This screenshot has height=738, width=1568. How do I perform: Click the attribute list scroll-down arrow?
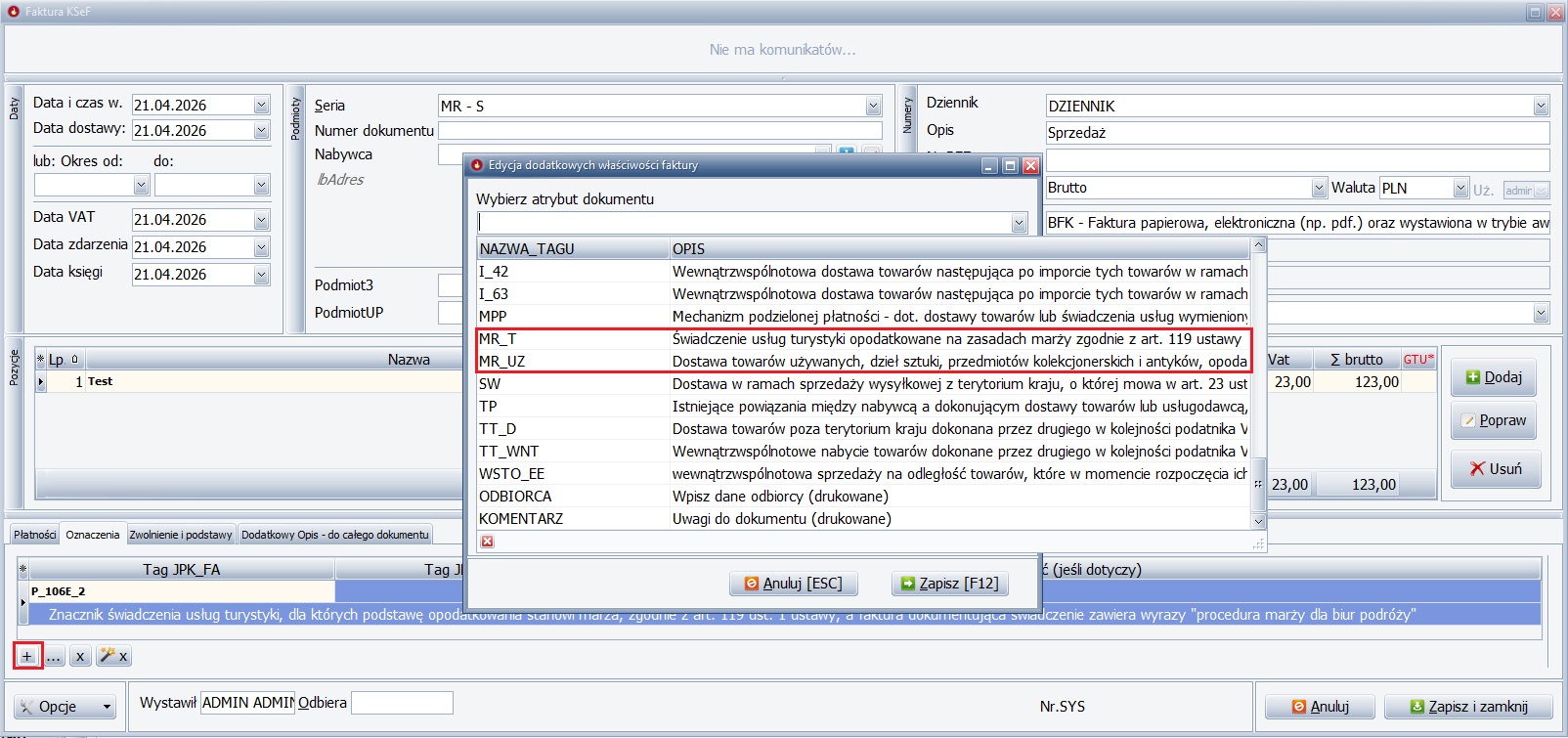coord(1259,522)
